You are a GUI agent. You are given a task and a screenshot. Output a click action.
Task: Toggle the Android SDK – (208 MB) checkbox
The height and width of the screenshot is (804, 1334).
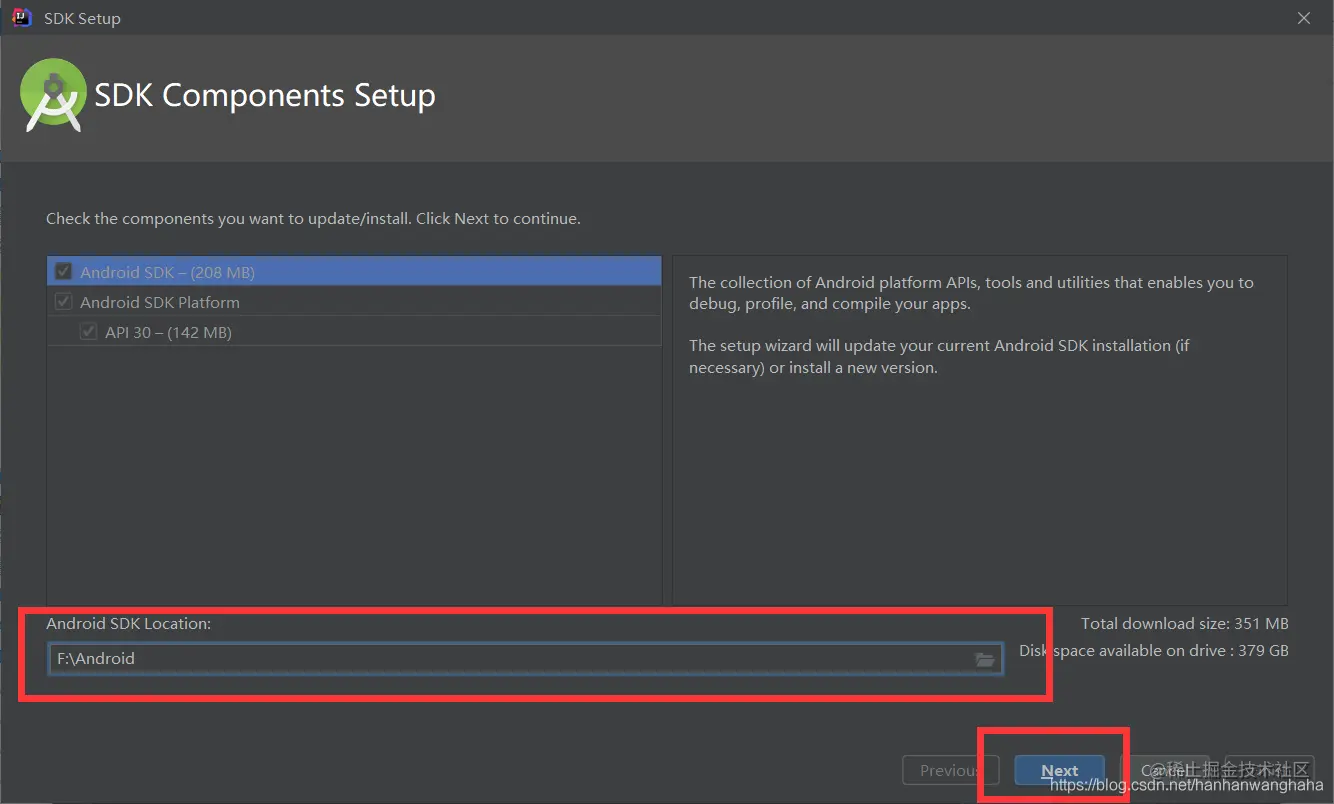tap(64, 272)
